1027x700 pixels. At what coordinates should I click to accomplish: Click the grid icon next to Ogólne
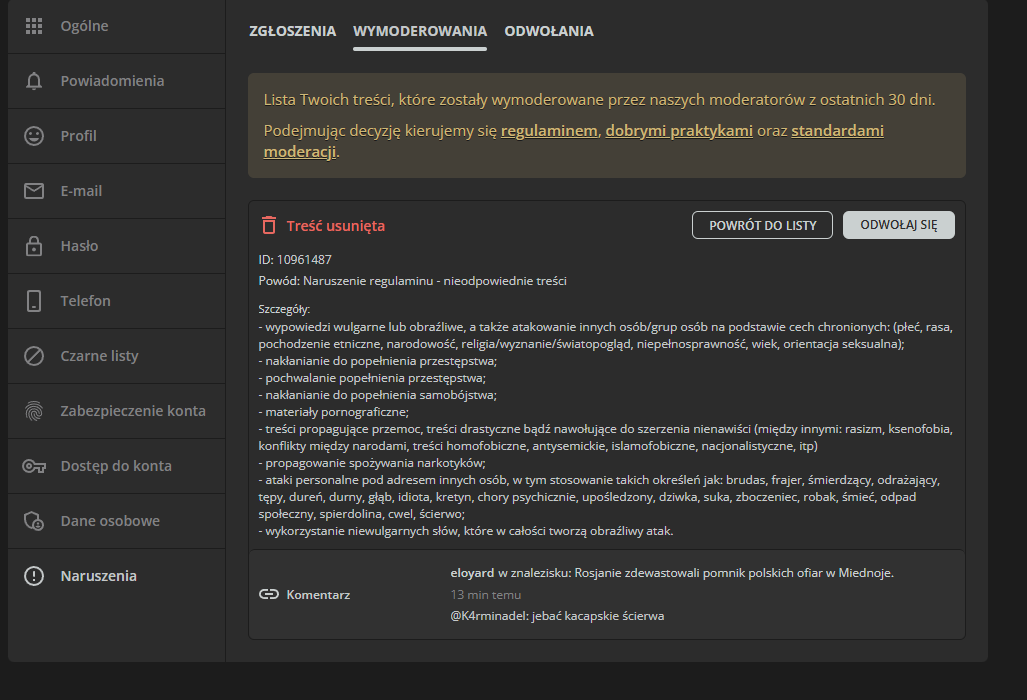[34, 26]
